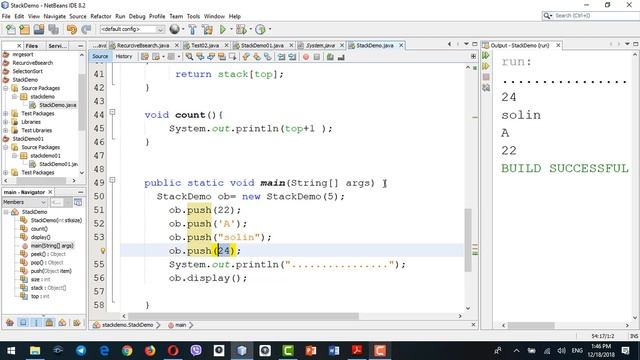The width and height of the screenshot is (640, 360).
Task: Open Debug Project dropdown arrow
Action: 250,29
